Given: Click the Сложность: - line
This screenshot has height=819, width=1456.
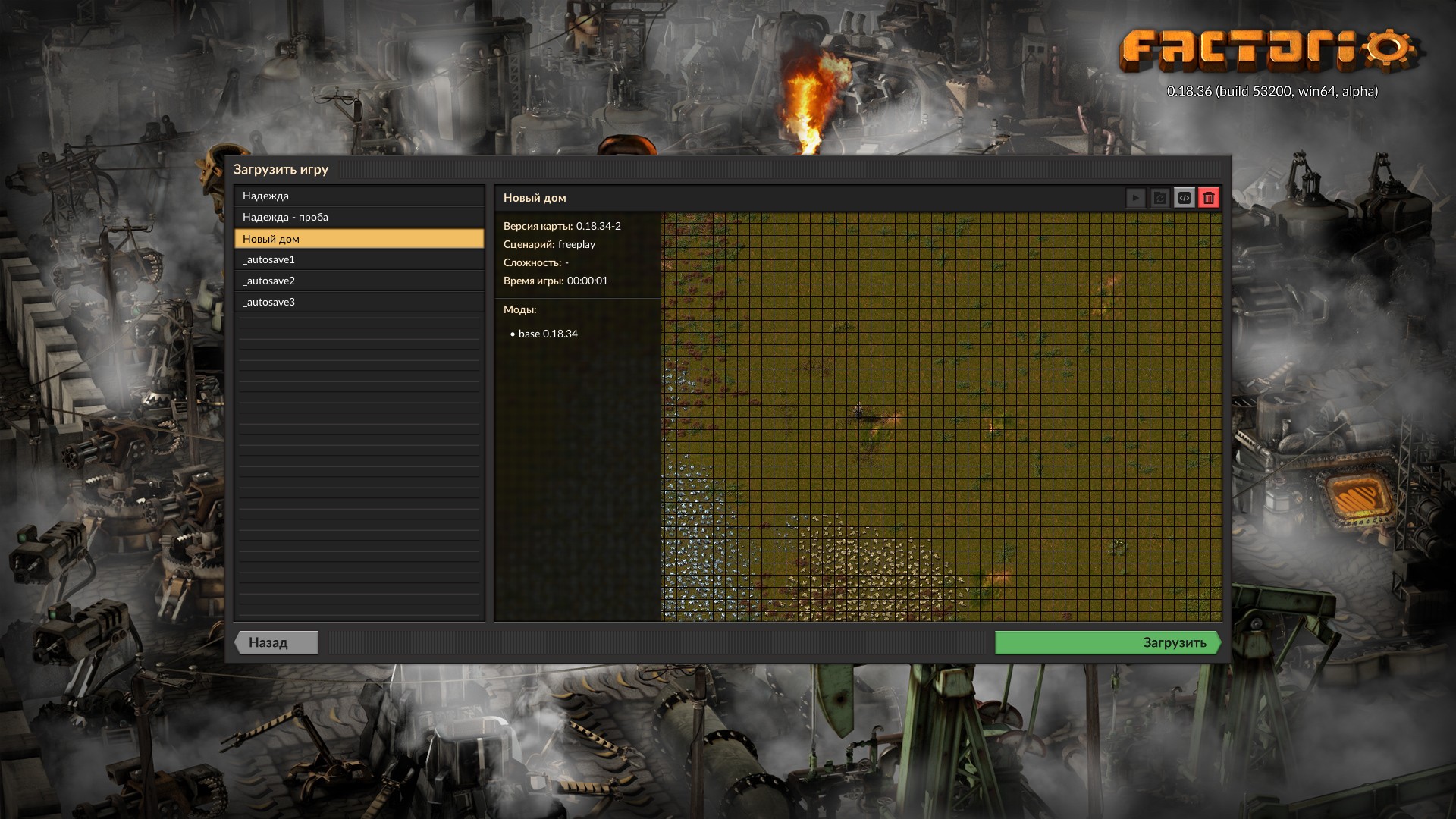Looking at the screenshot, I should click(x=536, y=262).
